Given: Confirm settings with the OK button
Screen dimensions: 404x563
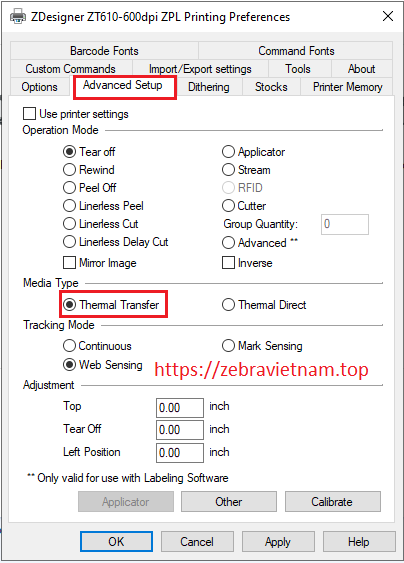Looking at the screenshot, I should tap(116, 541).
